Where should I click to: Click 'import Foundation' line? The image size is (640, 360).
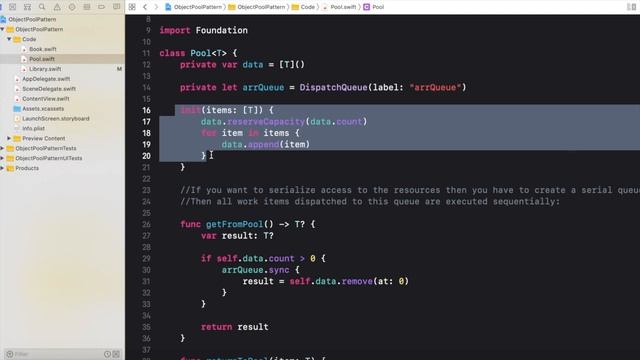[x=203, y=30]
